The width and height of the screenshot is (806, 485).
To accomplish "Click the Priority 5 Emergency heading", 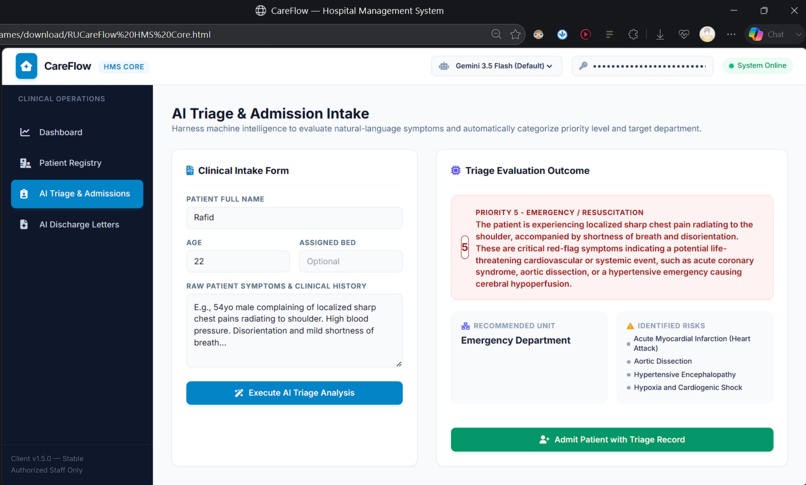I will pos(559,212).
